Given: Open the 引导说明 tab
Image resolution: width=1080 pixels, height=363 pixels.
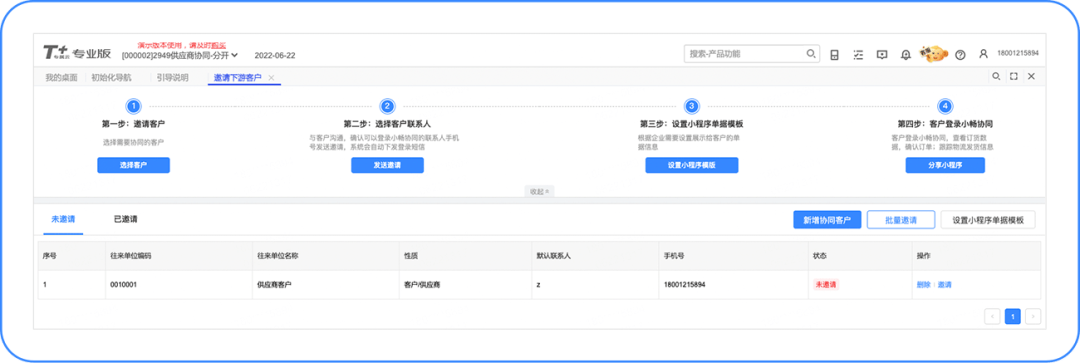Looking at the screenshot, I should (x=172, y=78).
